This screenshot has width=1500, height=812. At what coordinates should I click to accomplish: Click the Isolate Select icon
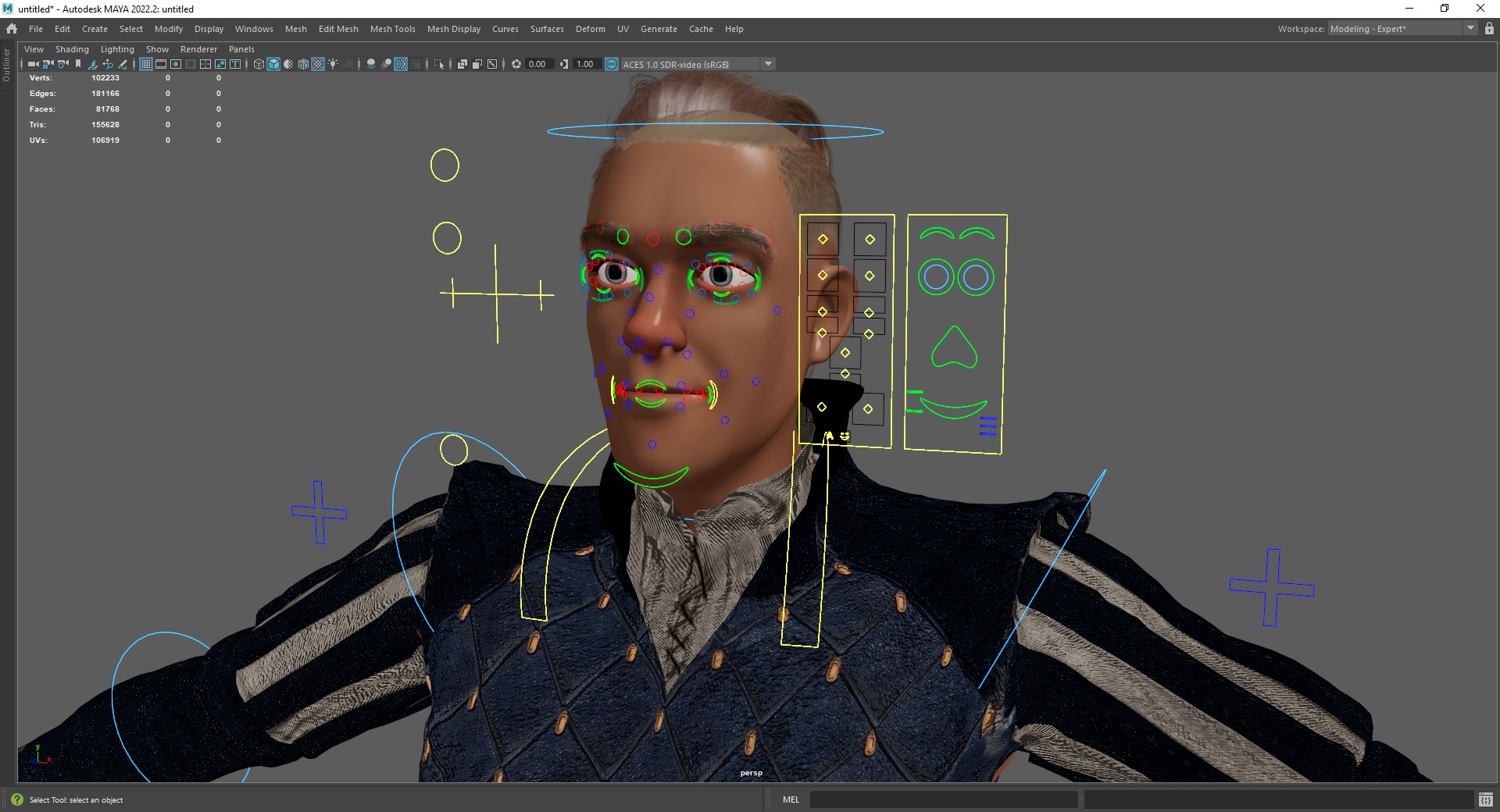439,64
